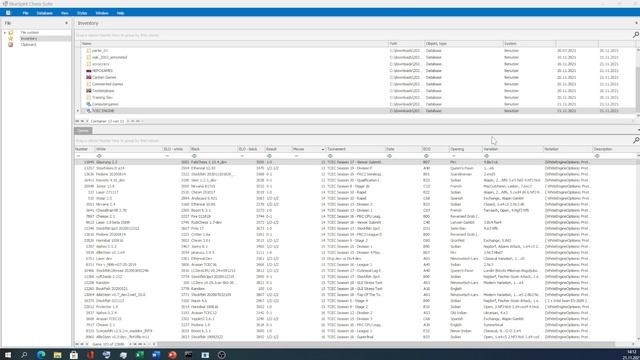Select Inventory in the left tree

29,38
